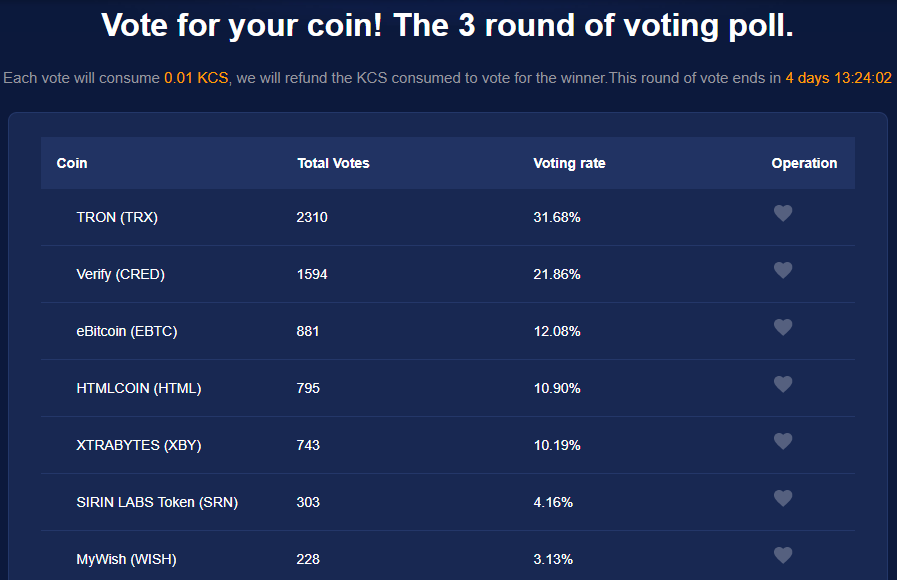This screenshot has width=897, height=580.
Task: Click the eBitcoin (EBTC) coin label
Action: tap(127, 331)
